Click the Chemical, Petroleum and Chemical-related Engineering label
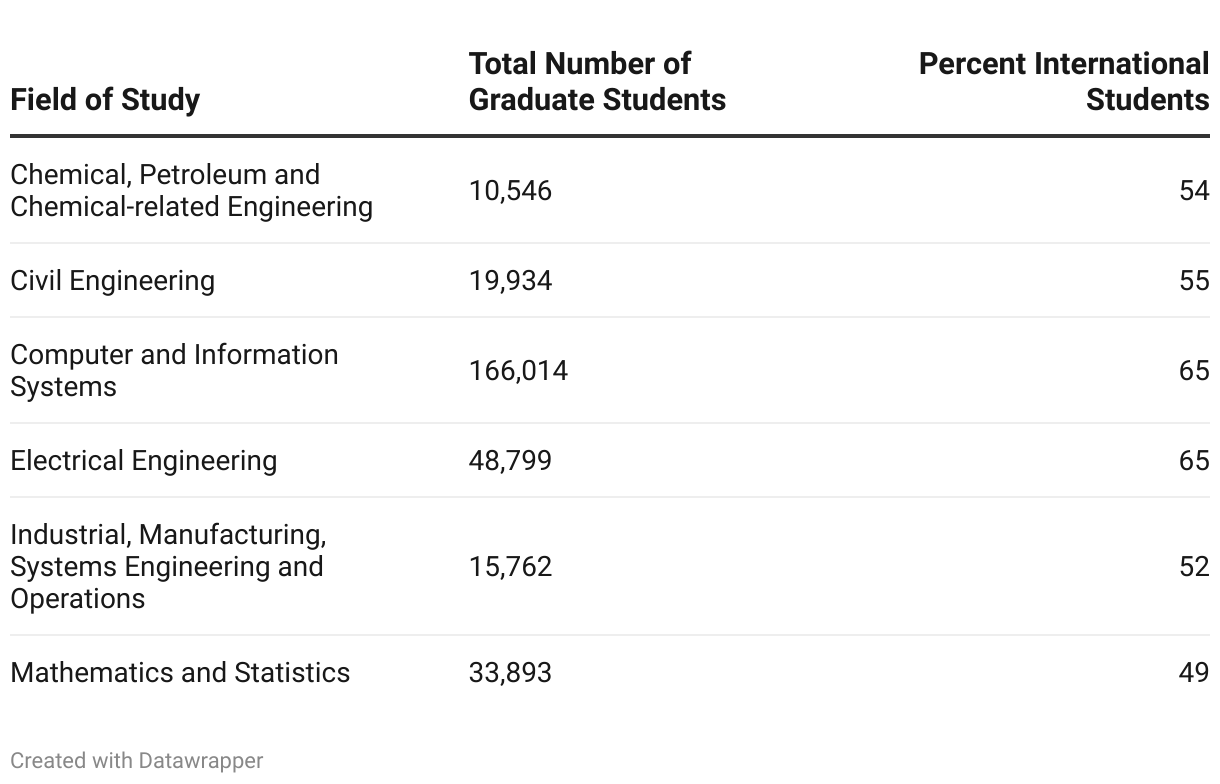 tap(191, 191)
